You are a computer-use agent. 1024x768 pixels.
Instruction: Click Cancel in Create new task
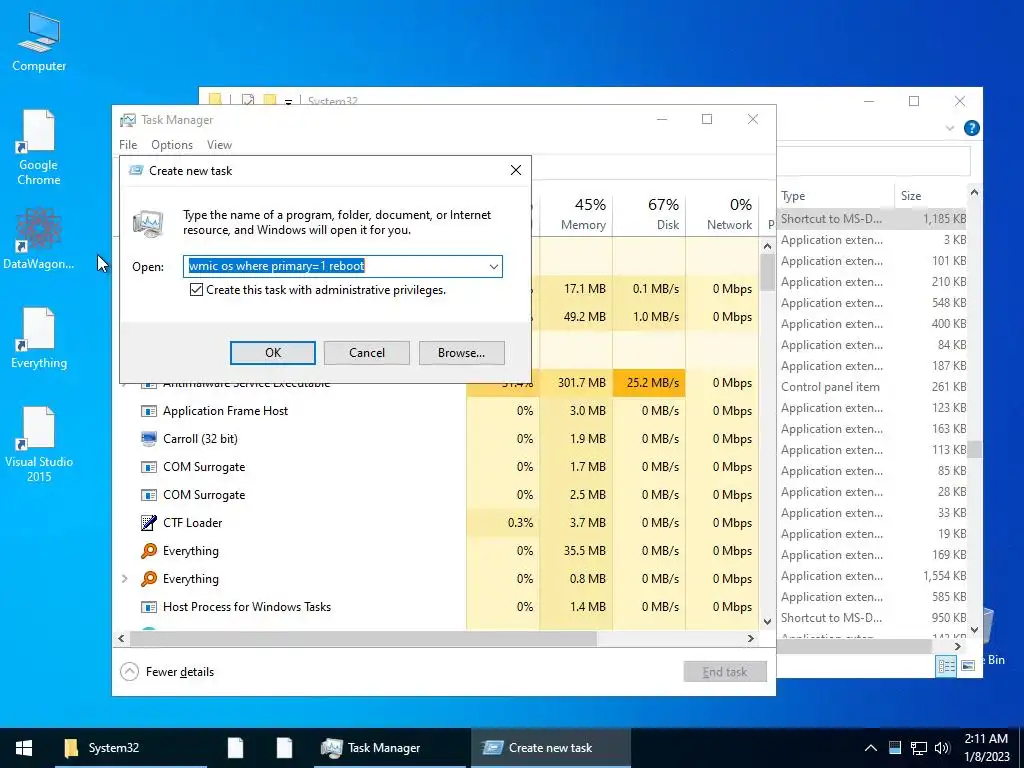(x=366, y=353)
